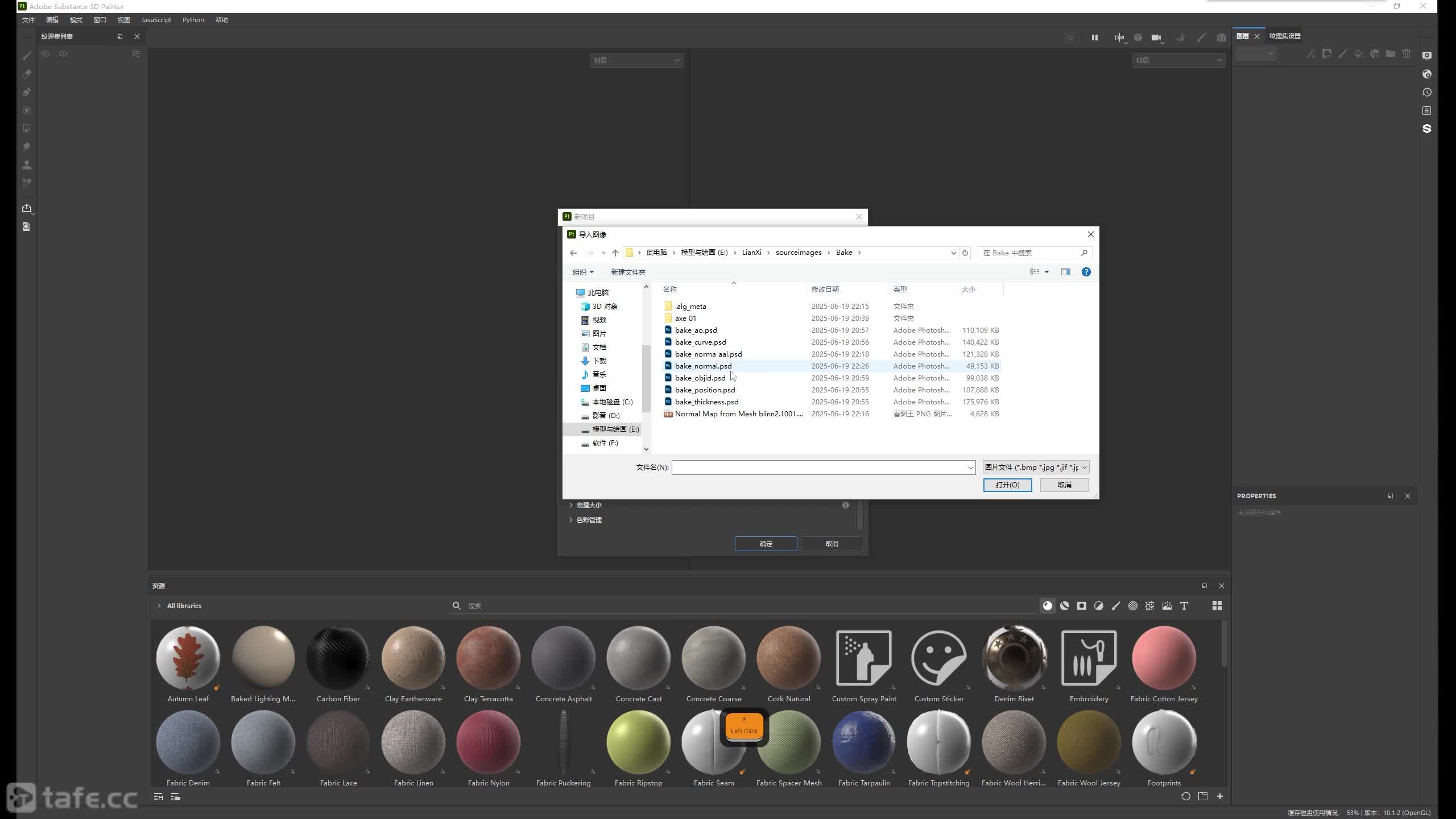Filter assets by Environments image icon
The image size is (1456, 819).
1167,606
